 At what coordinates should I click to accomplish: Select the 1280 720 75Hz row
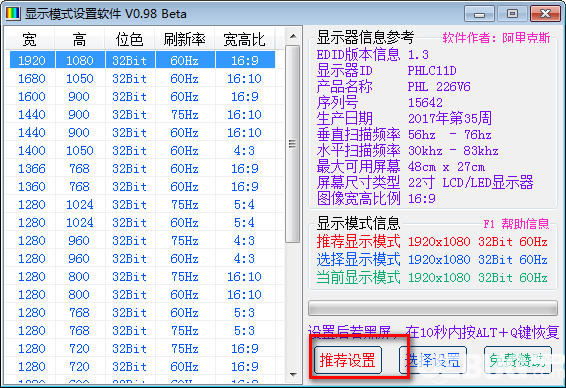pyautogui.click(x=142, y=349)
